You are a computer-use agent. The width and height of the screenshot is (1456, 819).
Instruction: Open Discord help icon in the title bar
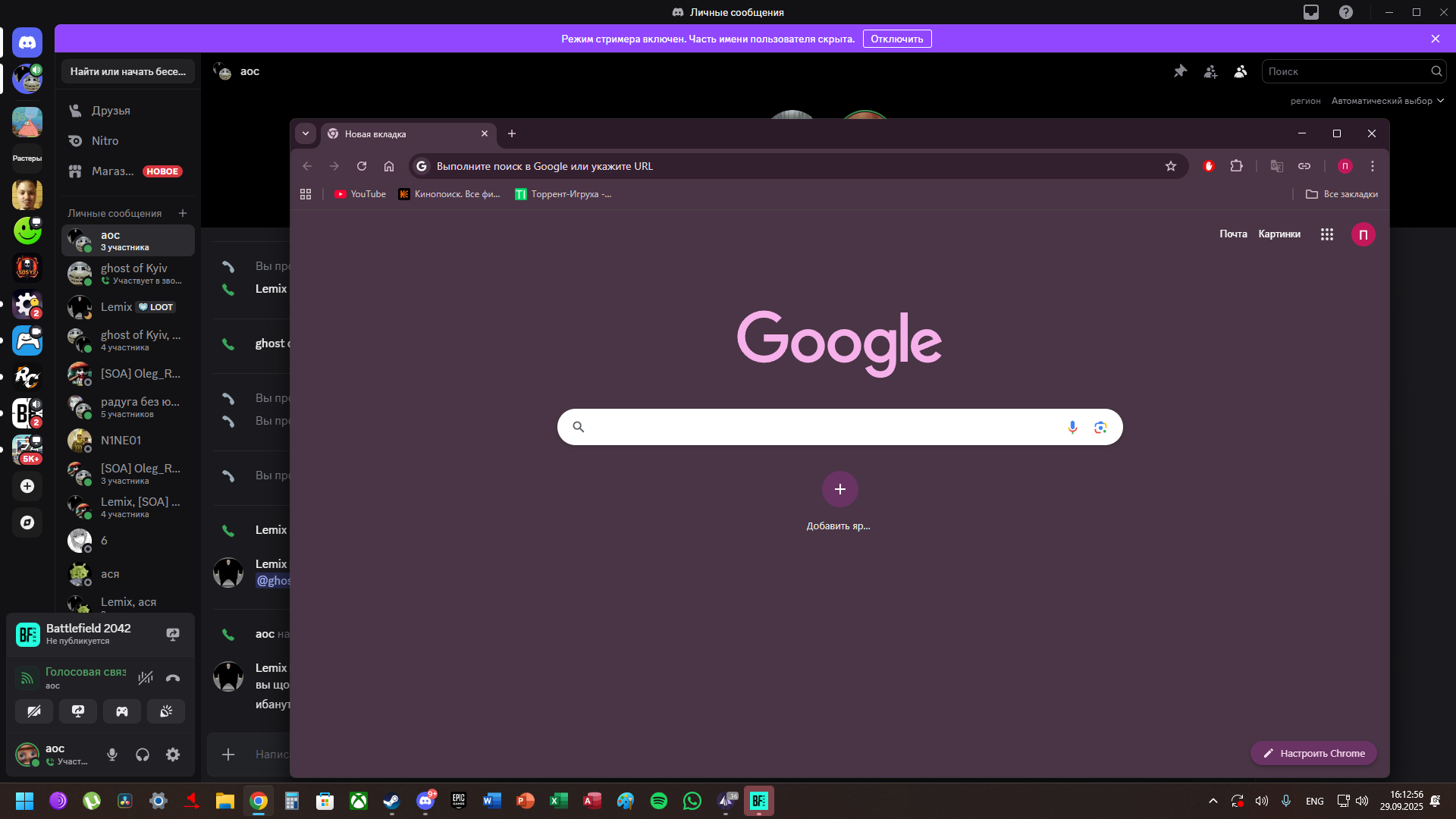pos(1346,12)
